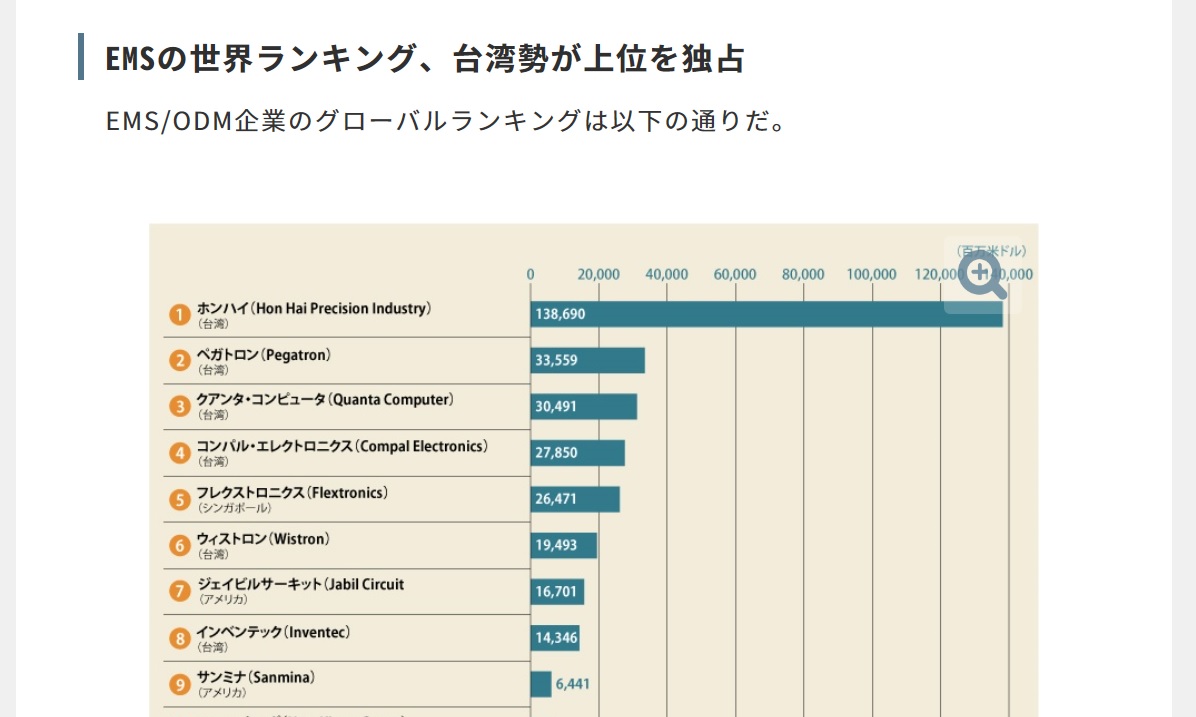
Task: Click the 19,493 bar value
Action: click(x=556, y=545)
